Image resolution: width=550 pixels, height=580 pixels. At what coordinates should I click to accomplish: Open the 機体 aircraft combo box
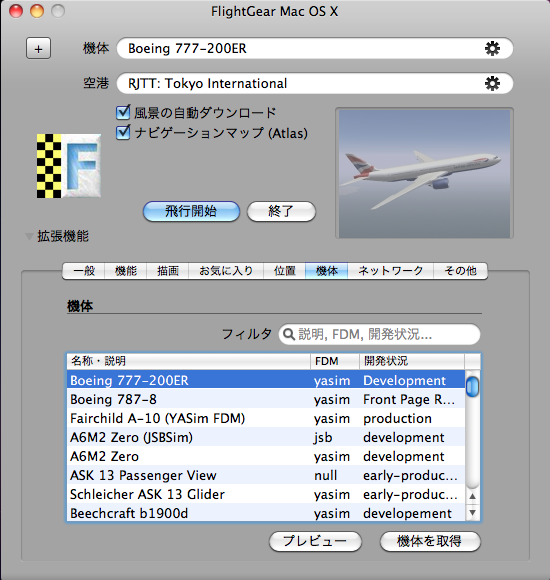coord(315,48)
